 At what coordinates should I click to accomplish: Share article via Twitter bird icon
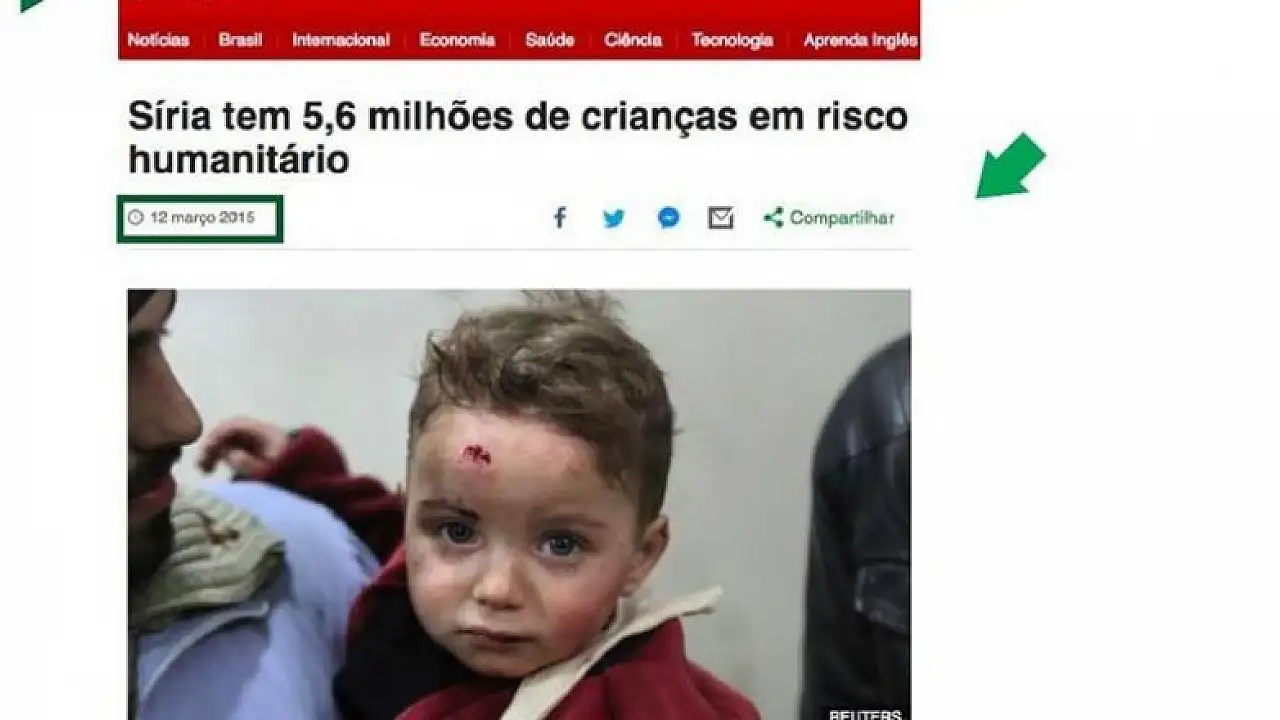pos(614,218)
